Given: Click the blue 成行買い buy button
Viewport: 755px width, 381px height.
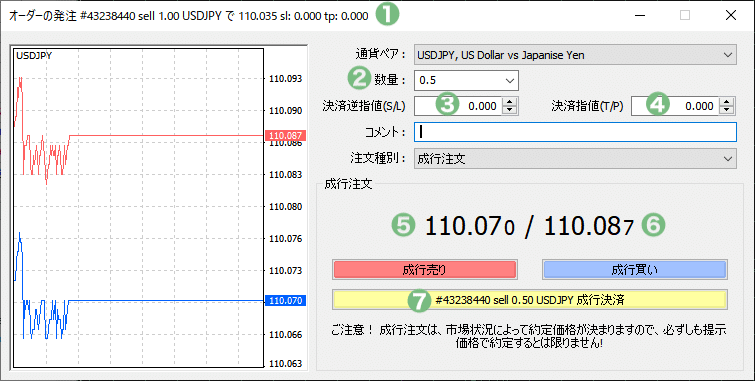Looking at the screenshot, I should click(635, 270).
